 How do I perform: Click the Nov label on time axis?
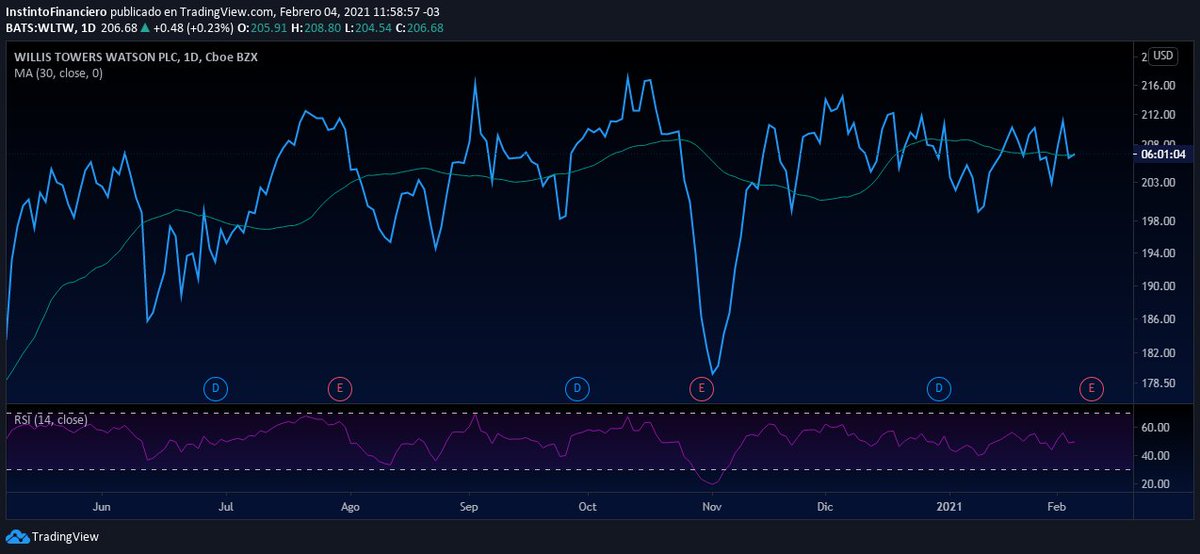coord(712,507)
